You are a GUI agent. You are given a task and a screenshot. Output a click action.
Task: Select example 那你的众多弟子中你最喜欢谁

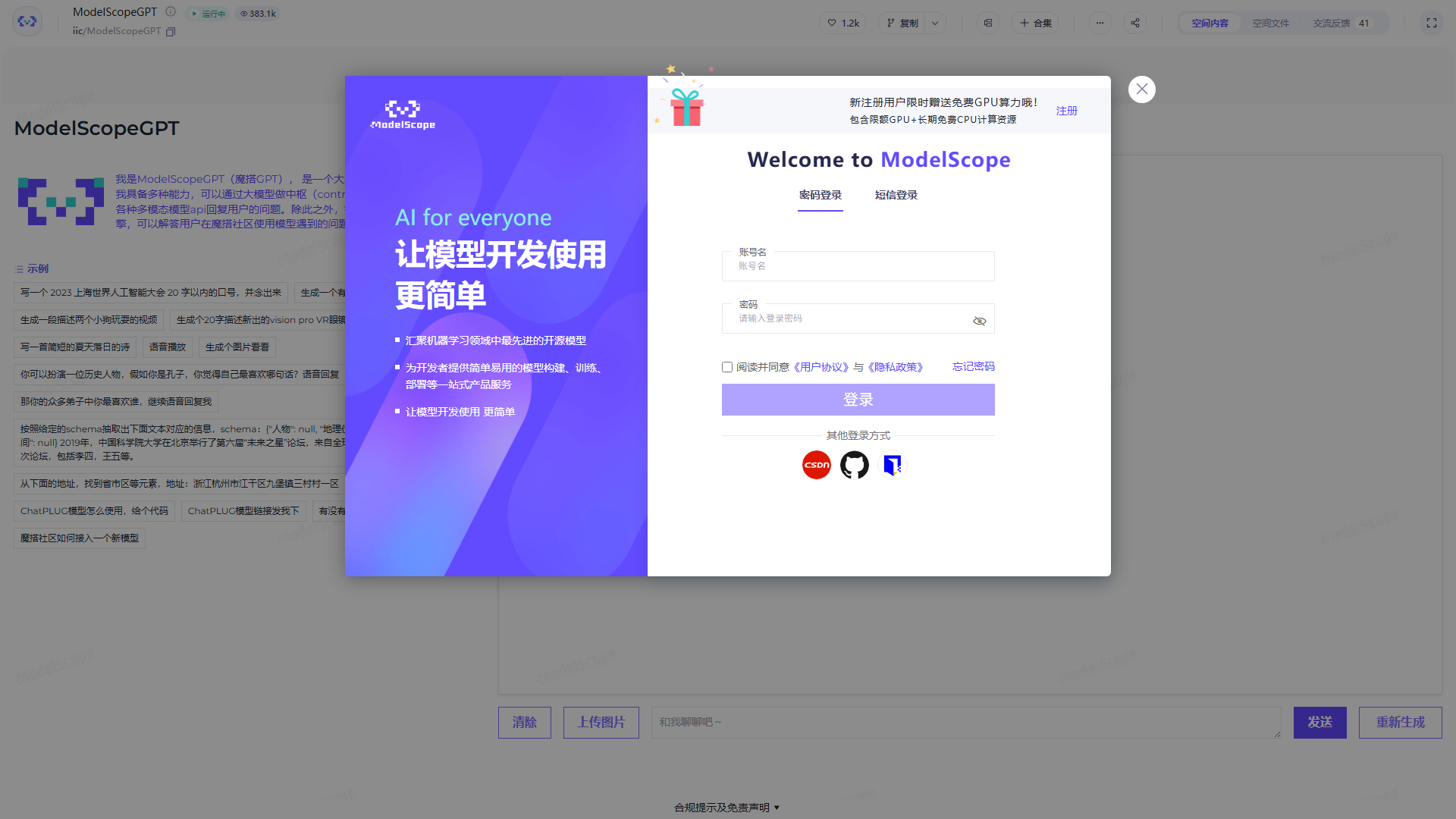(116, 402)
